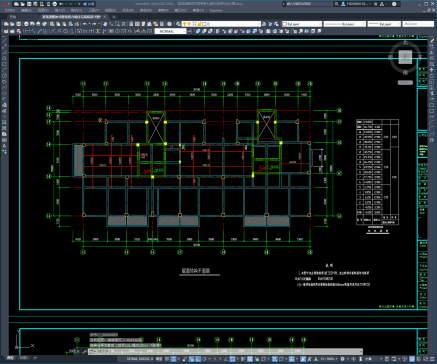Select the Line tool in the Draw toolbar
The height and width of the screenshot is (364, 437).
point(4,40)
